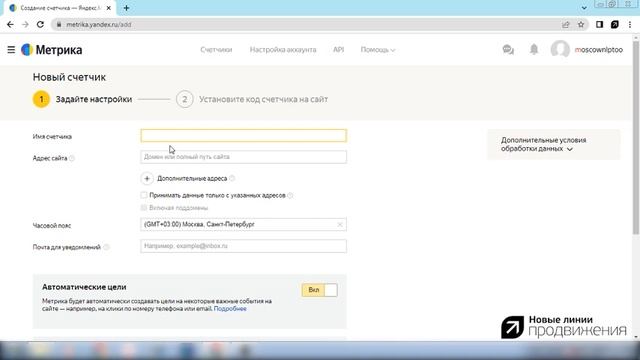
Task: Click the user avatar picture
Action: pos(560,50)
